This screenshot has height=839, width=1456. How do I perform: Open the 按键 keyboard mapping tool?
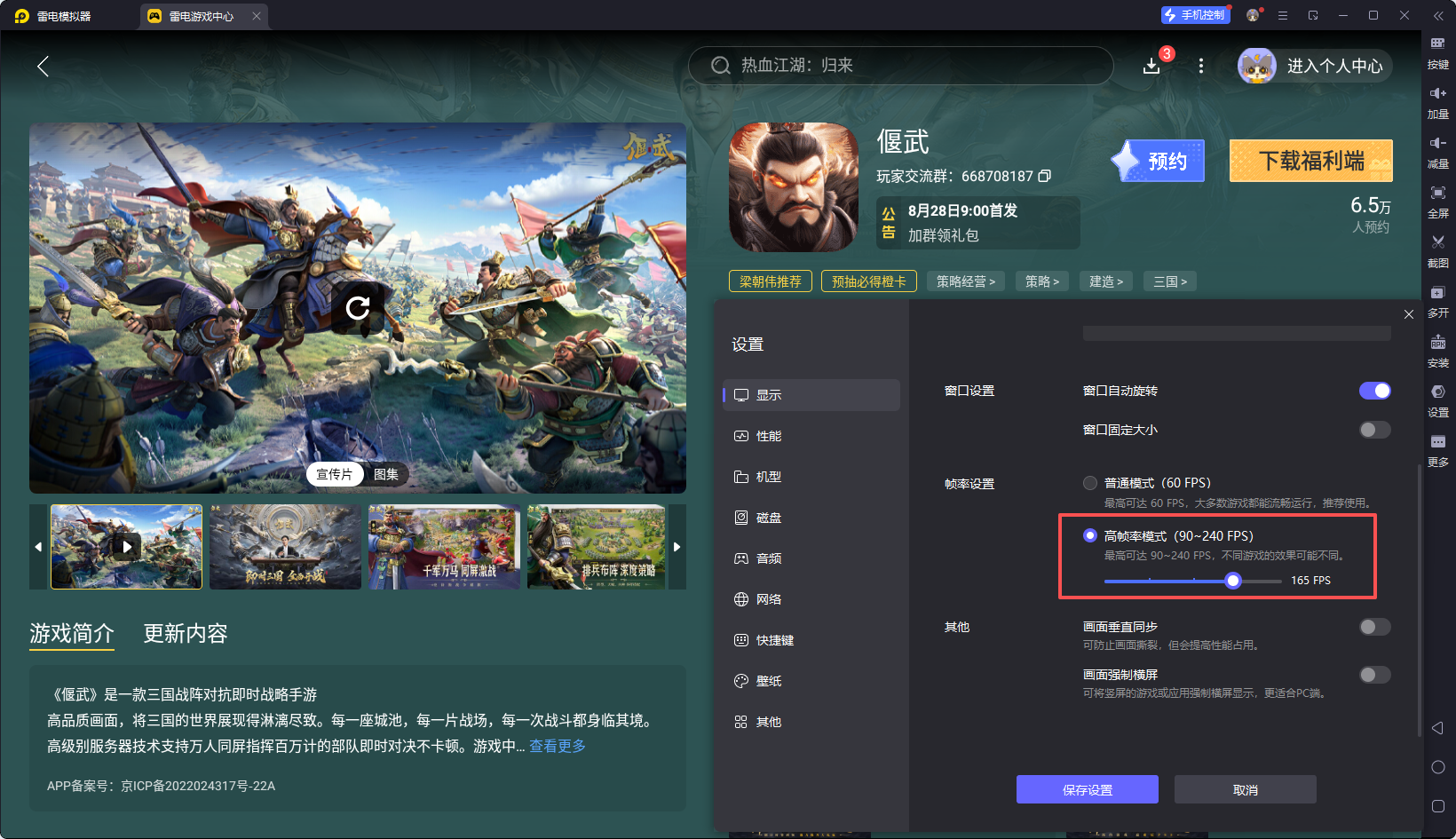coord(1438,51)
